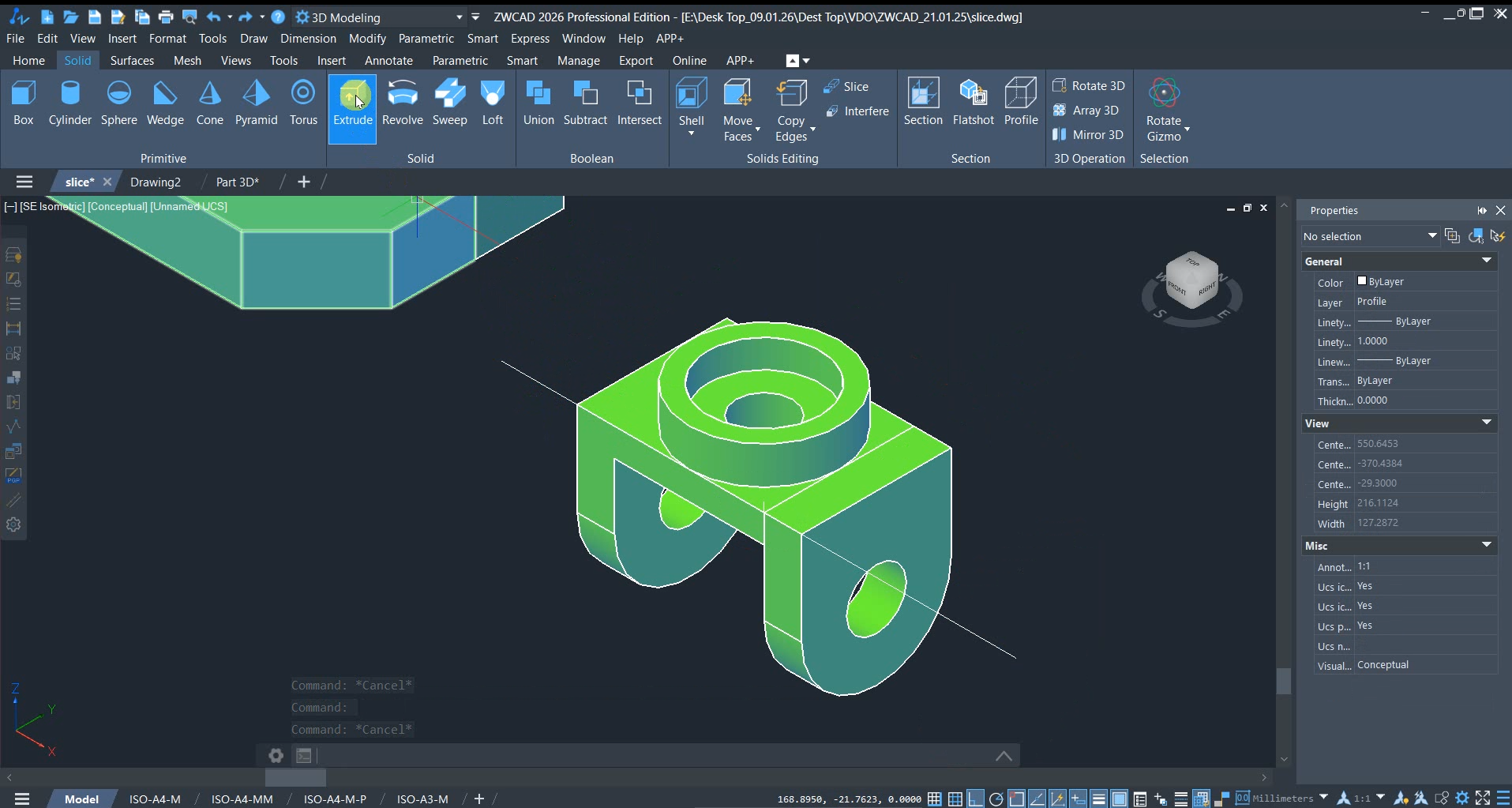Toggle polar tracking in status bar
The width and height of the screenshot is (1512, 808).
click(996, 799)
